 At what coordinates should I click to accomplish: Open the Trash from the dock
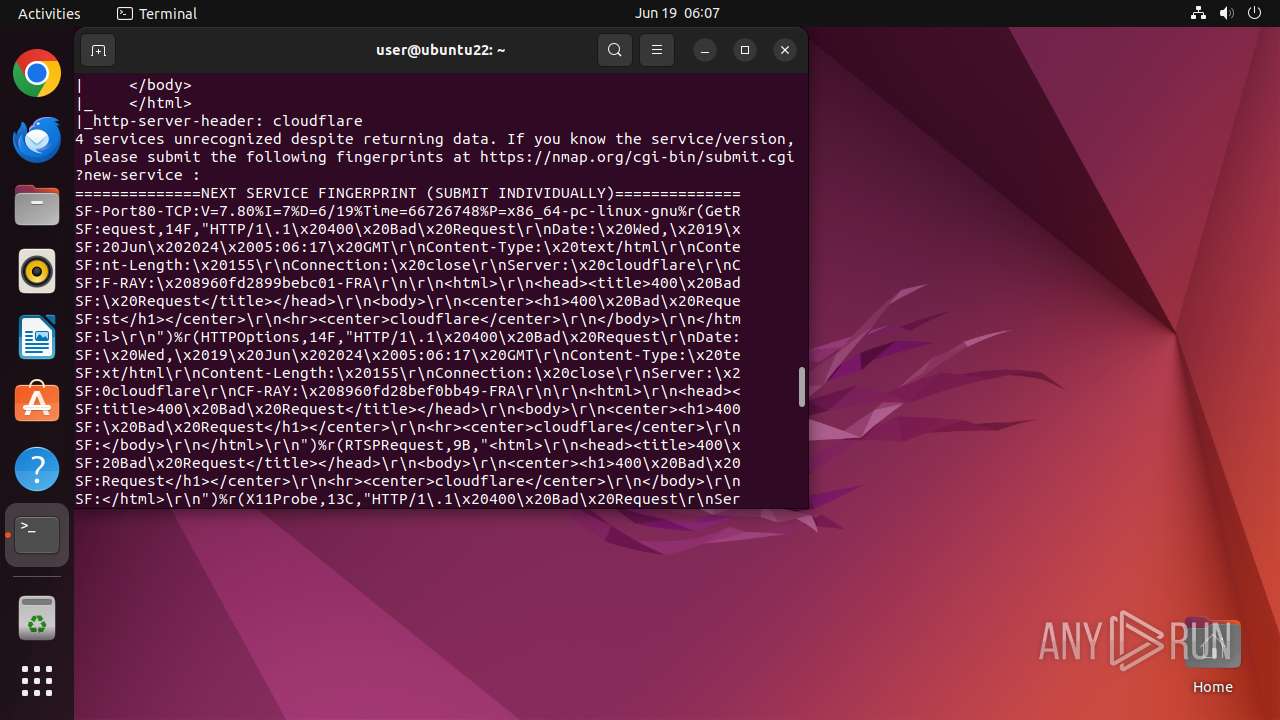(x=37, y=618)
